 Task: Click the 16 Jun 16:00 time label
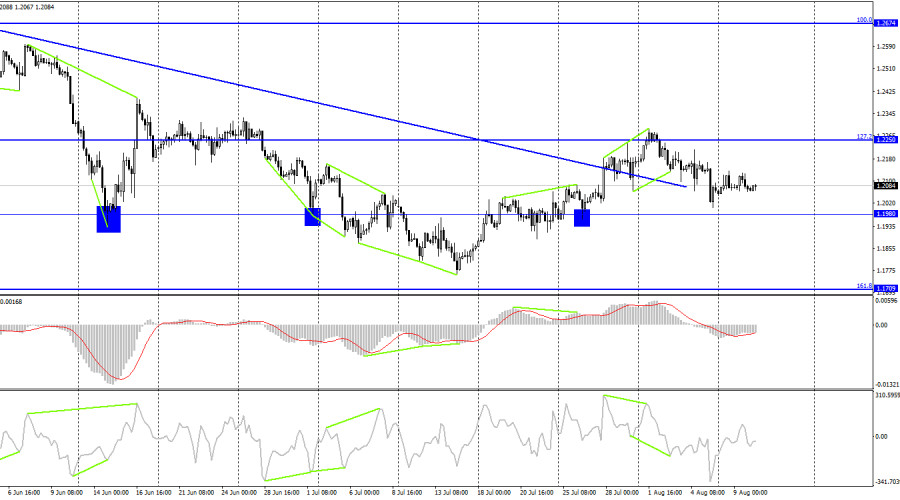pos(154,493)
